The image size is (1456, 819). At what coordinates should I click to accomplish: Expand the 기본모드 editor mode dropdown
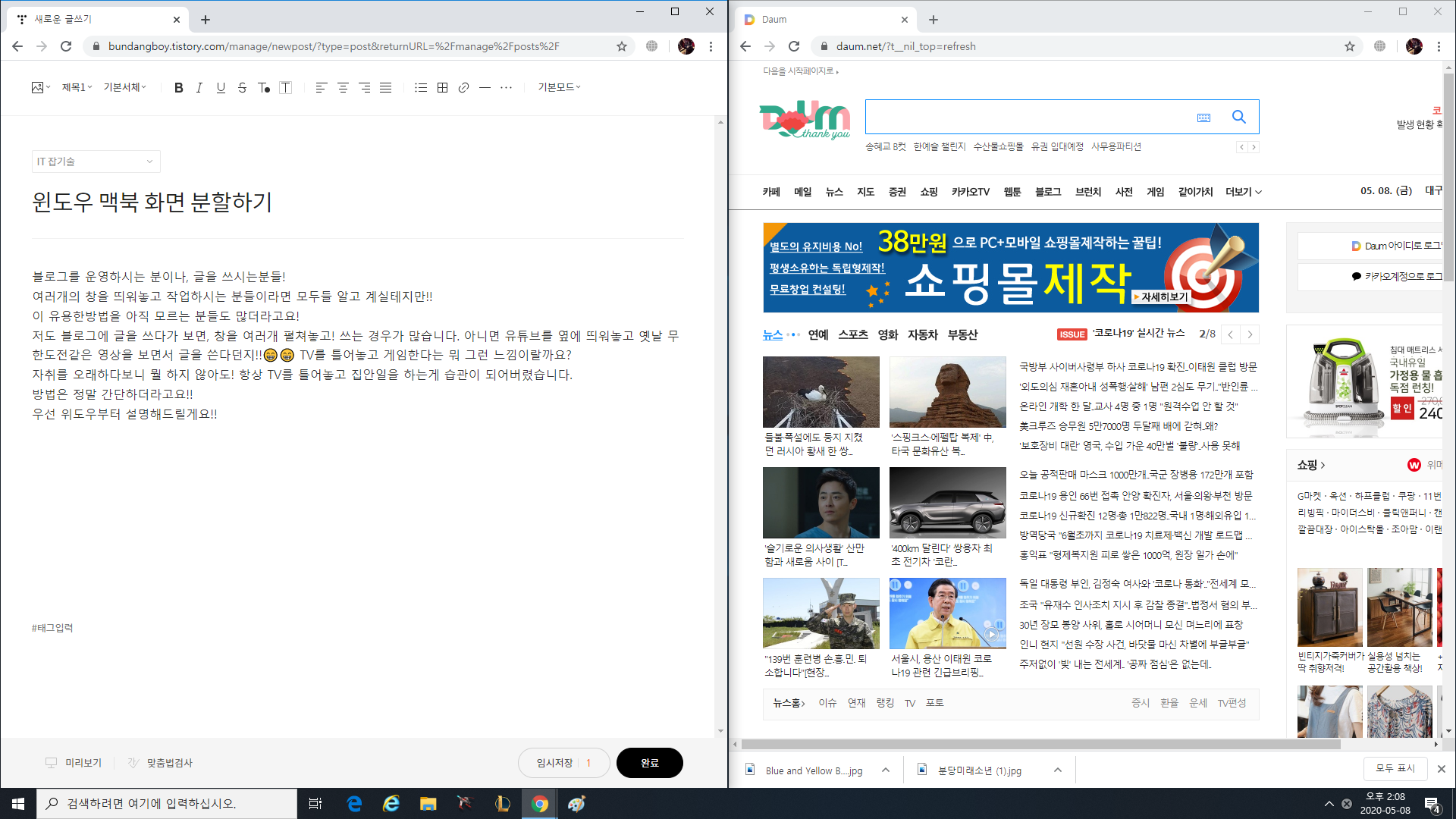point(559,88)
